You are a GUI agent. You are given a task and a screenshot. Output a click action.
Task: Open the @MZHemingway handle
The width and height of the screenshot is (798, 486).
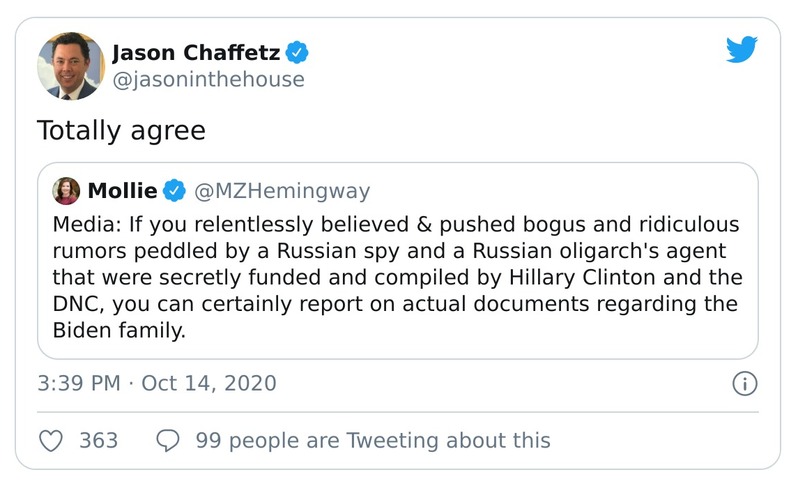281,190
